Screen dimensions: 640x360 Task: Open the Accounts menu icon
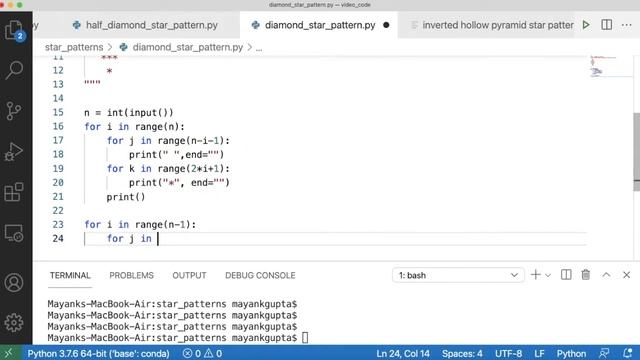pos(14,282)
